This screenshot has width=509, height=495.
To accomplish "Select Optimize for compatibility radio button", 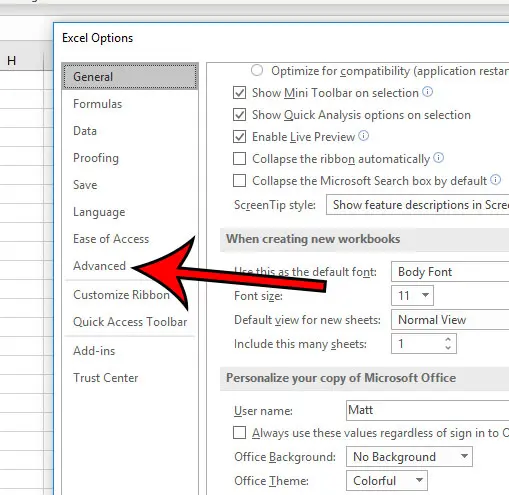I will tap(257, 70).
